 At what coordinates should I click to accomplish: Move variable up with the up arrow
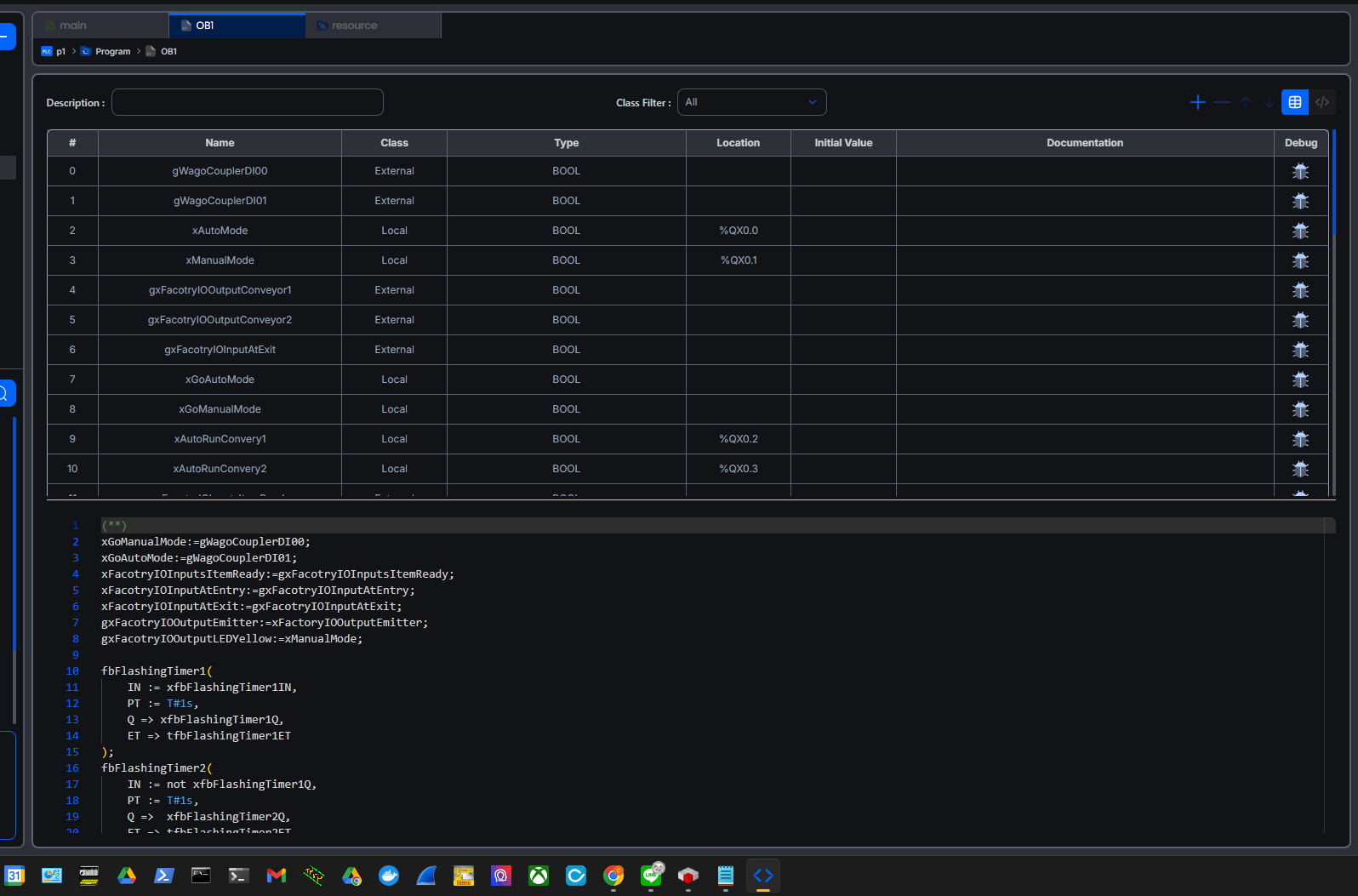click(x=1246, y=103)
